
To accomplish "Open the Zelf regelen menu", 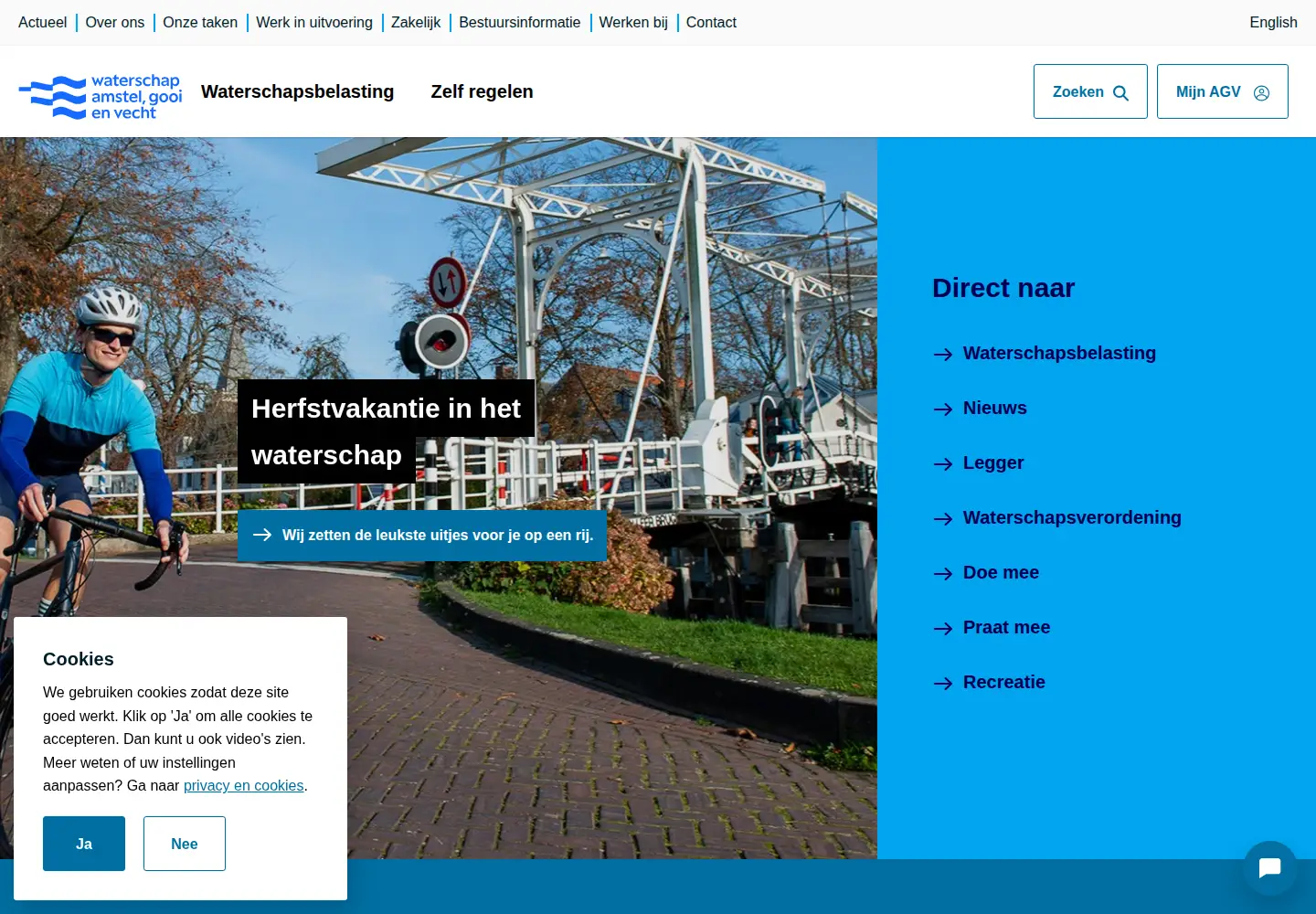I will tap(482, 91).
